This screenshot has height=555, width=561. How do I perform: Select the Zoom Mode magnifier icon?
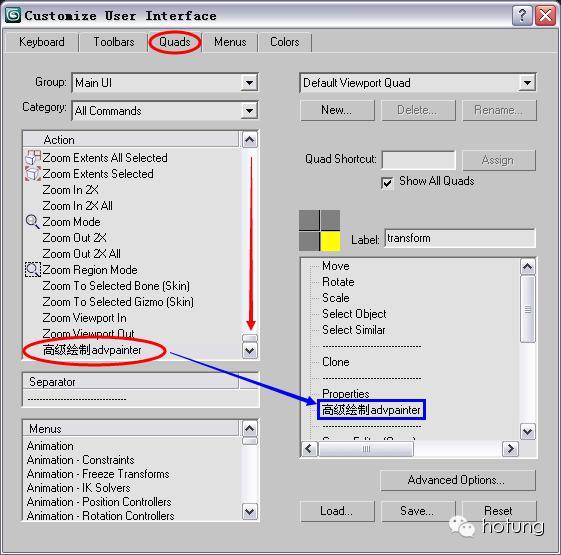[33, 222]
